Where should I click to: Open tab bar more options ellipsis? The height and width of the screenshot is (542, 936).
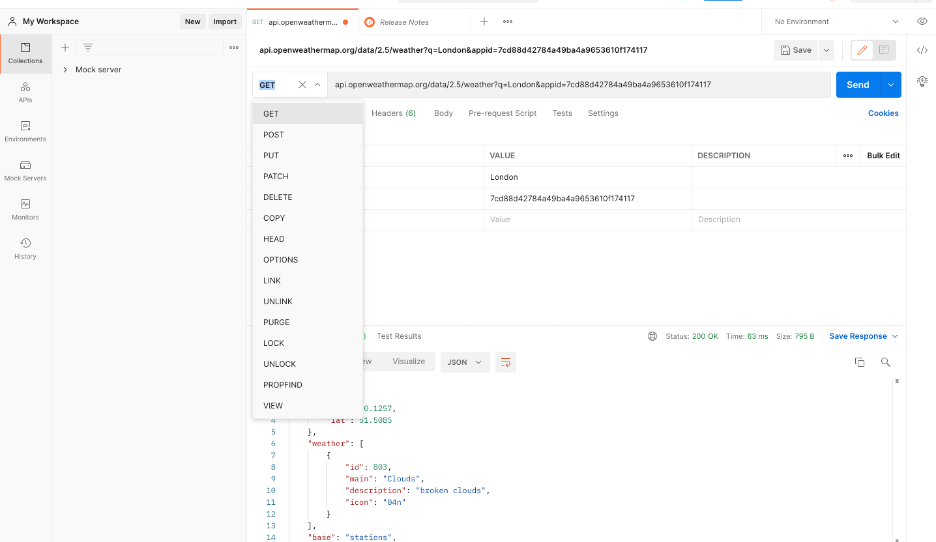[x=507, y=21]
